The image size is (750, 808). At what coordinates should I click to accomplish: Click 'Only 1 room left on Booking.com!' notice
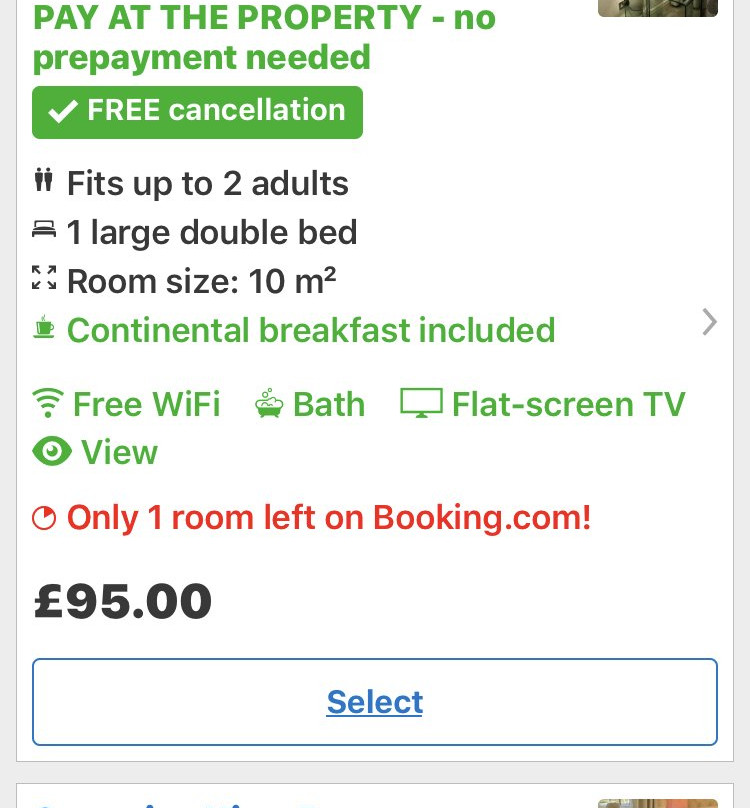coord(328,518)
